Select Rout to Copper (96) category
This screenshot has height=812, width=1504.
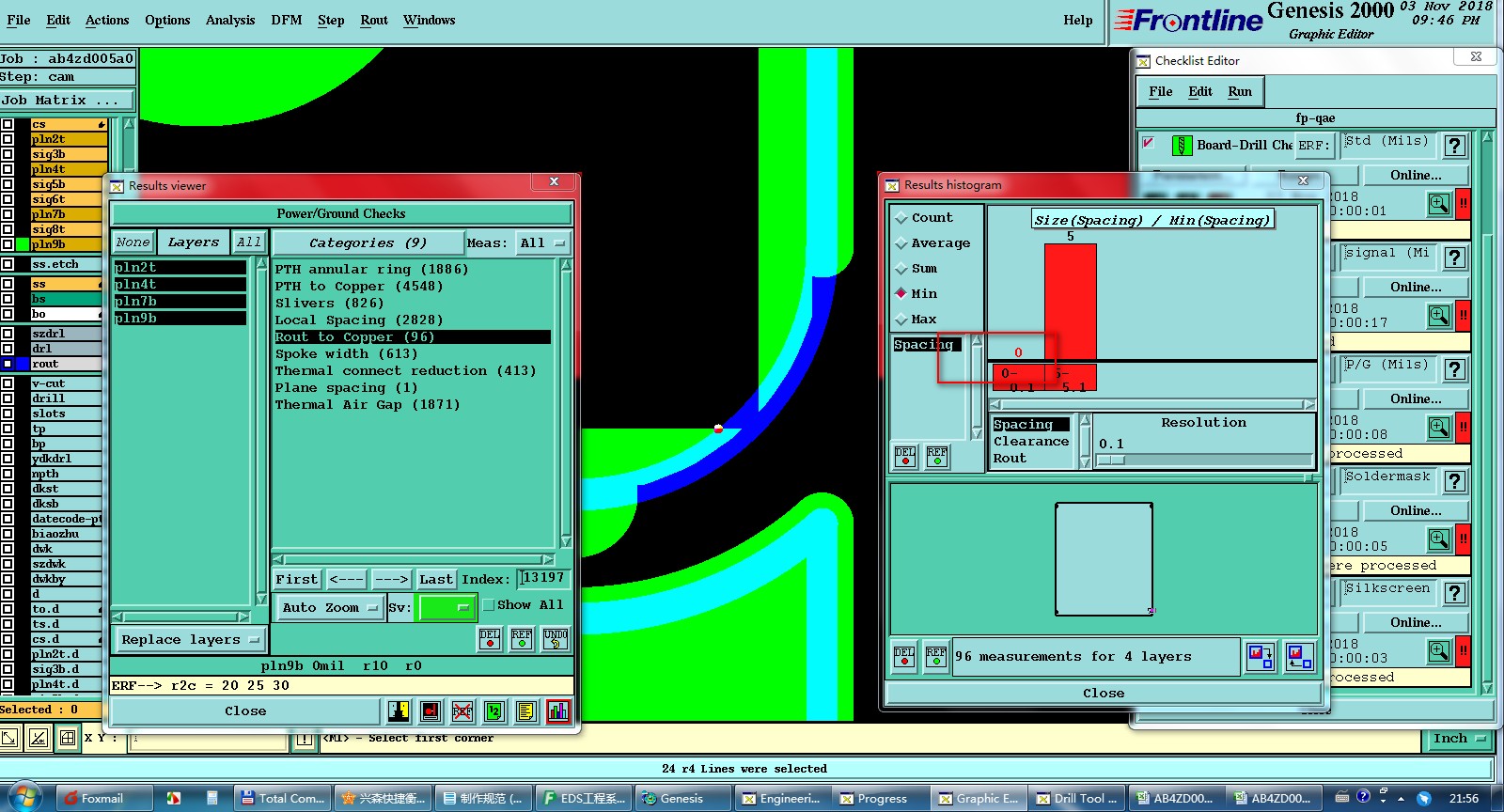[x=412, y=336]
